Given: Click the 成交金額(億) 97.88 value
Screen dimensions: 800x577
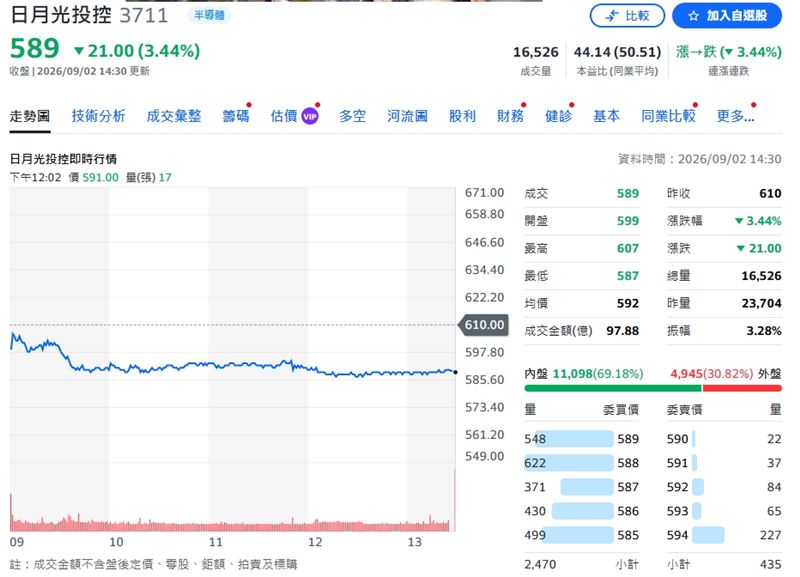Looking at the screenshot, I should coord(622,331).
